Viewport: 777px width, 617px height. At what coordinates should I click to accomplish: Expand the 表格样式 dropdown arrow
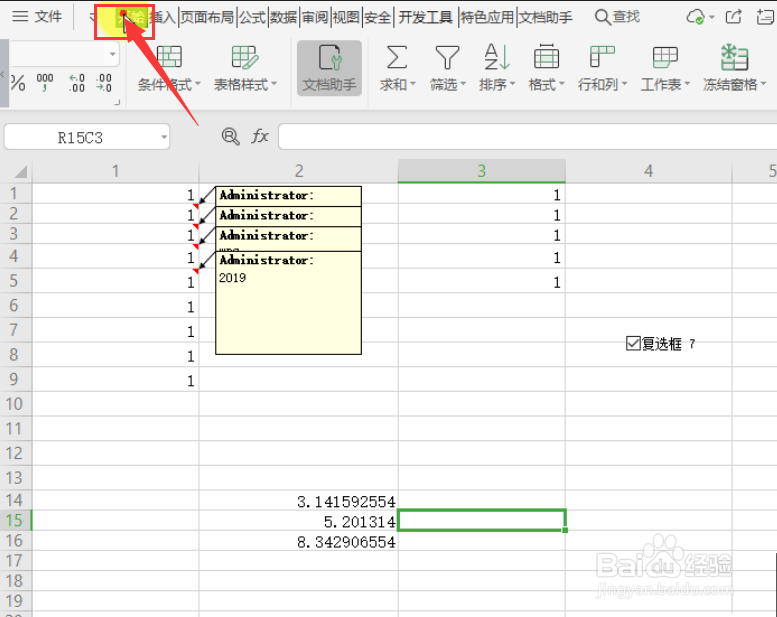pos(274,84)
